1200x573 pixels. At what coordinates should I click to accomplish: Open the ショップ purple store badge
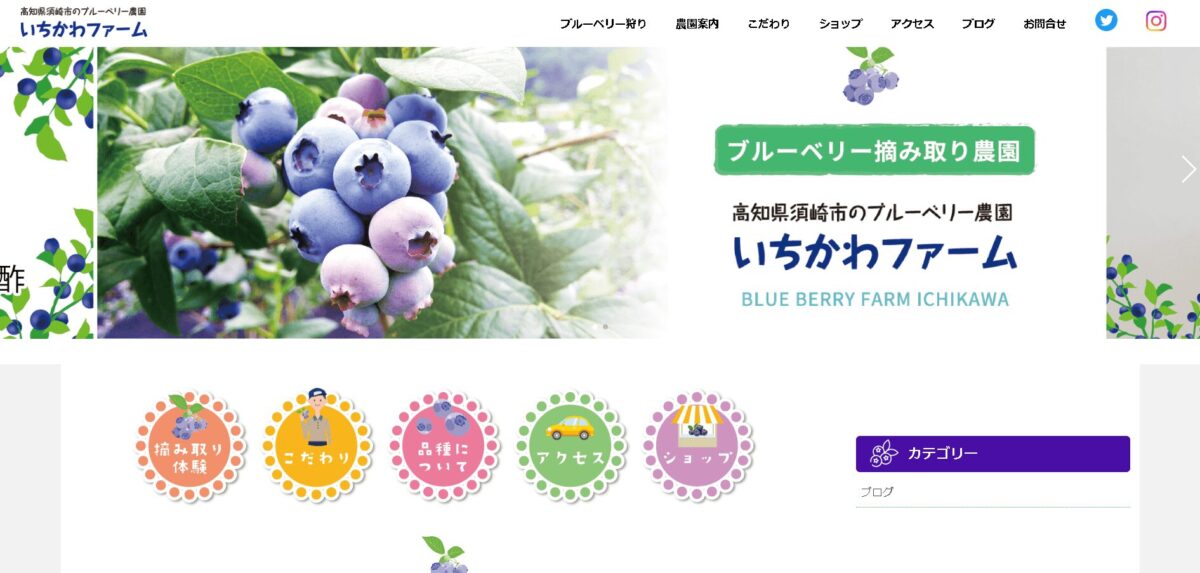tap(698, 446)
